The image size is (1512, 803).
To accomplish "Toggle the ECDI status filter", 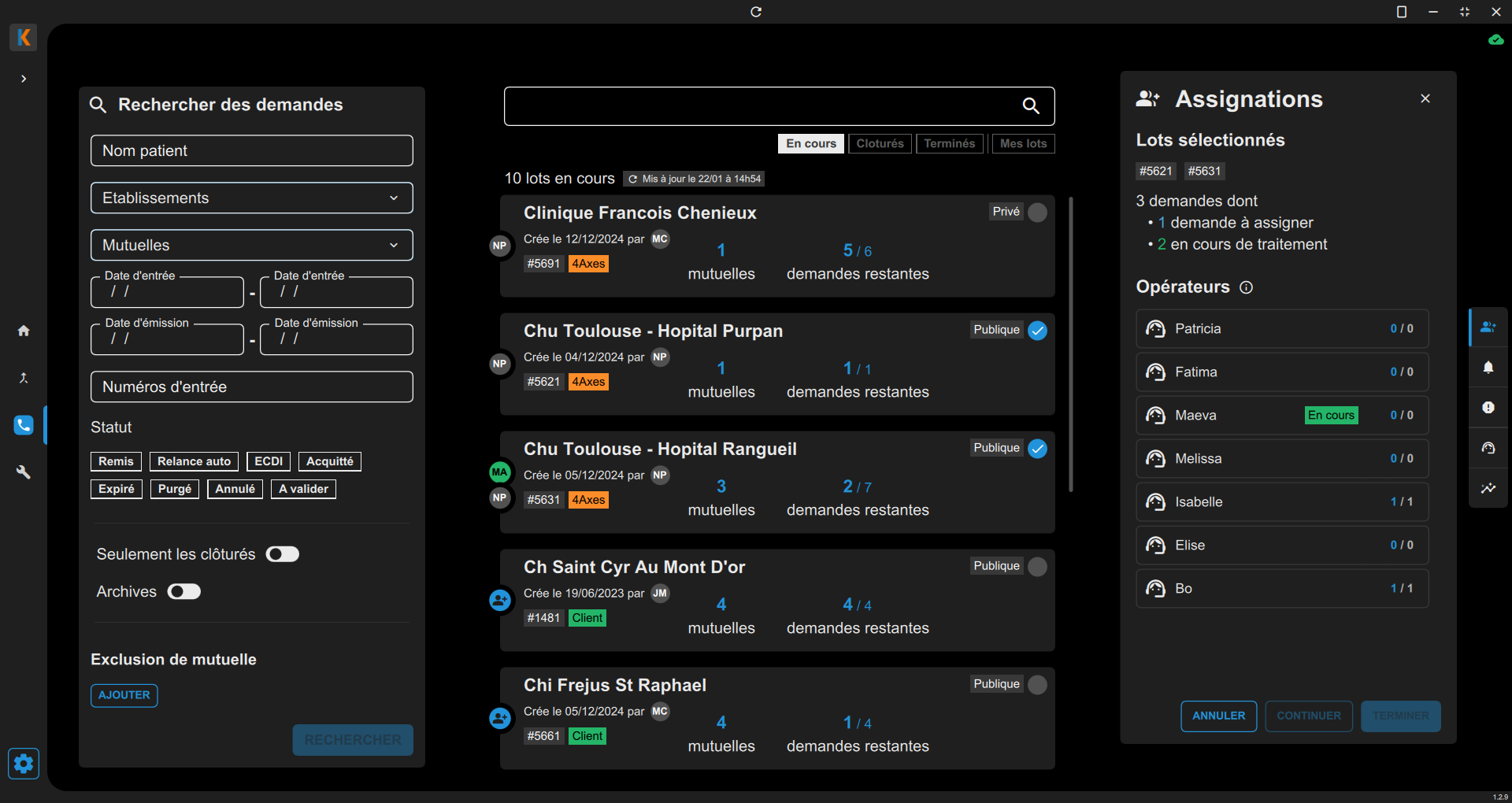I will pos(269,461).
